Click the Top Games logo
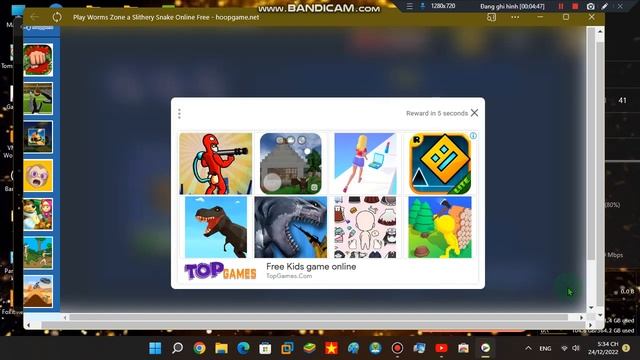This screenshot has height=360, width=640. pos(220,271)
